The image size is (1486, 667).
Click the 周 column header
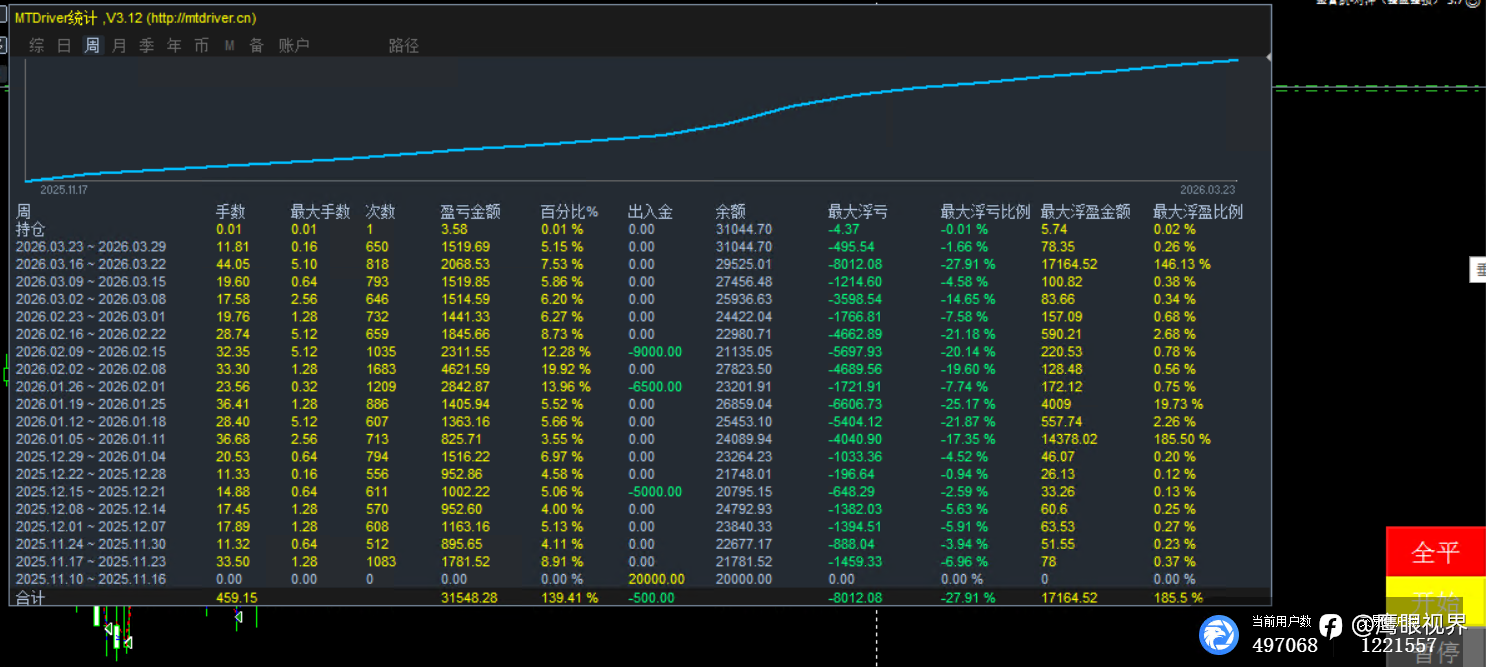click(23, 212)
